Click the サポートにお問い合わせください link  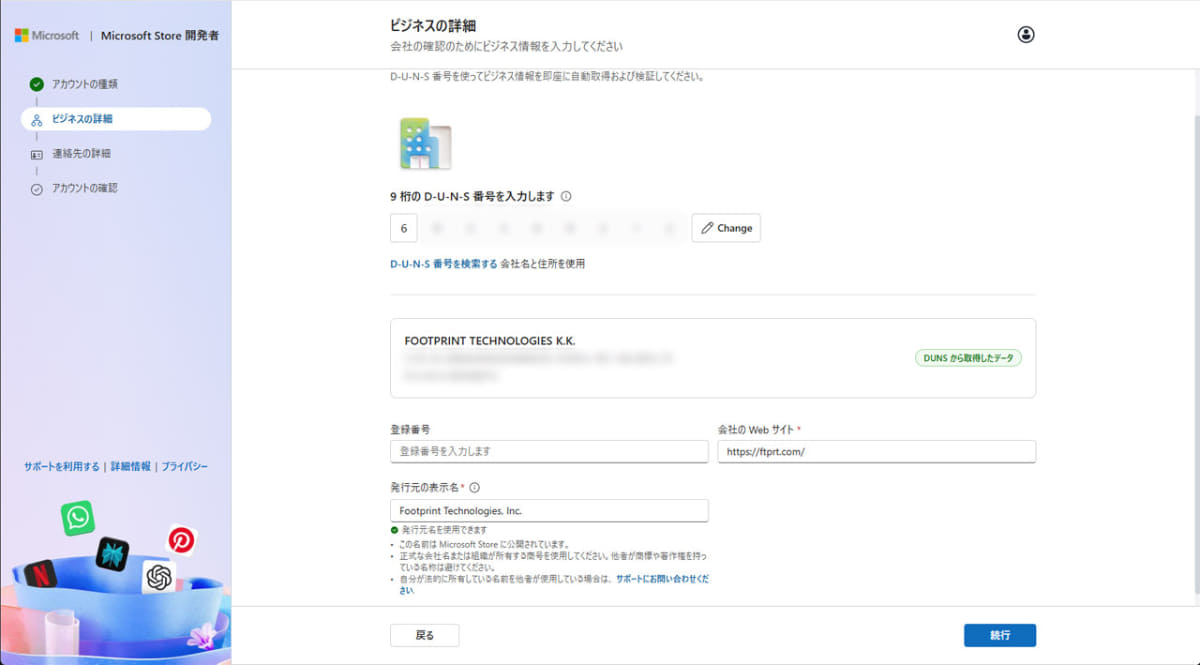pyautogui.click(x=661, y=579)
